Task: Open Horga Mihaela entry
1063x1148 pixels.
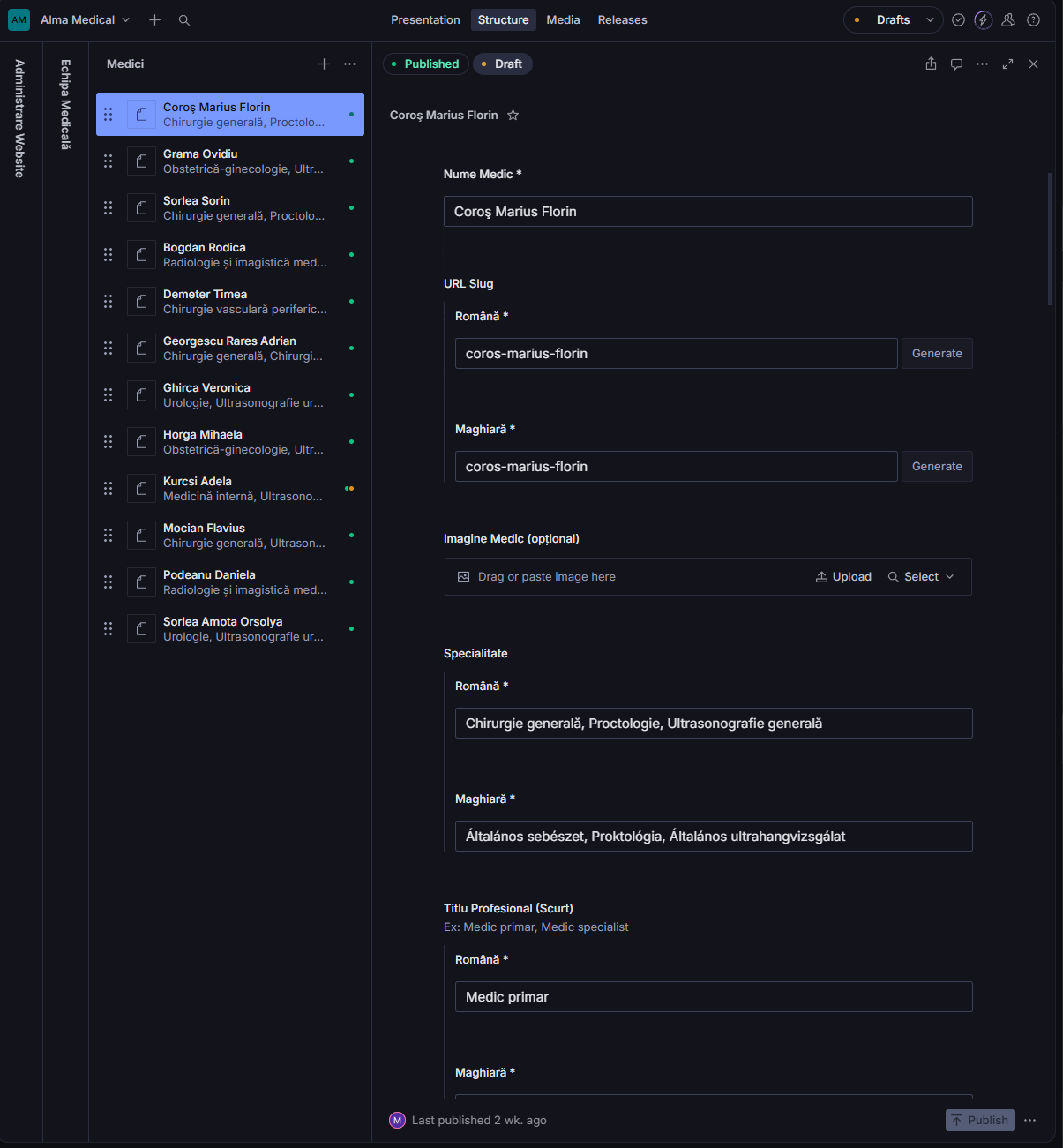Action: coord(230,441)
